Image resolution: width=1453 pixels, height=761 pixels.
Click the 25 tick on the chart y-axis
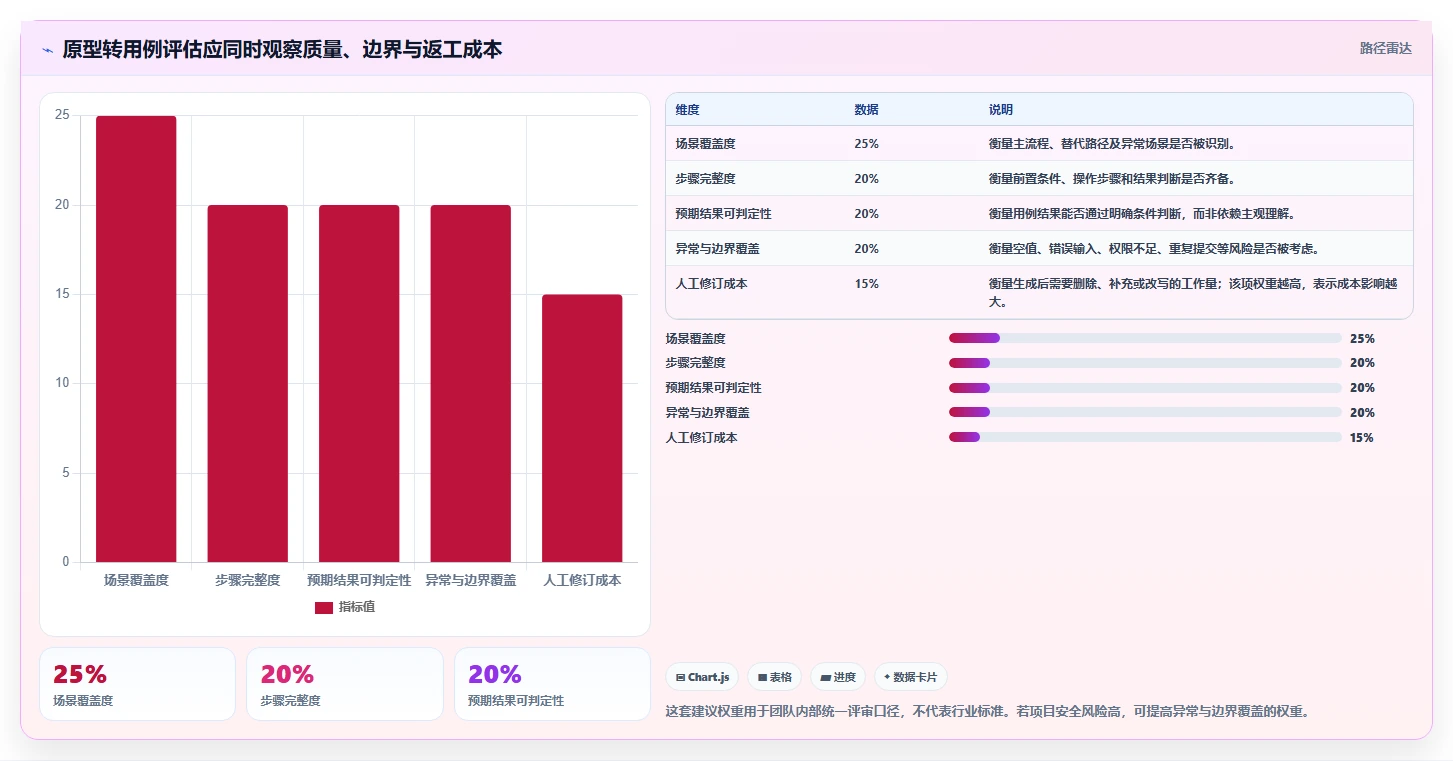[x=62, y=115]
